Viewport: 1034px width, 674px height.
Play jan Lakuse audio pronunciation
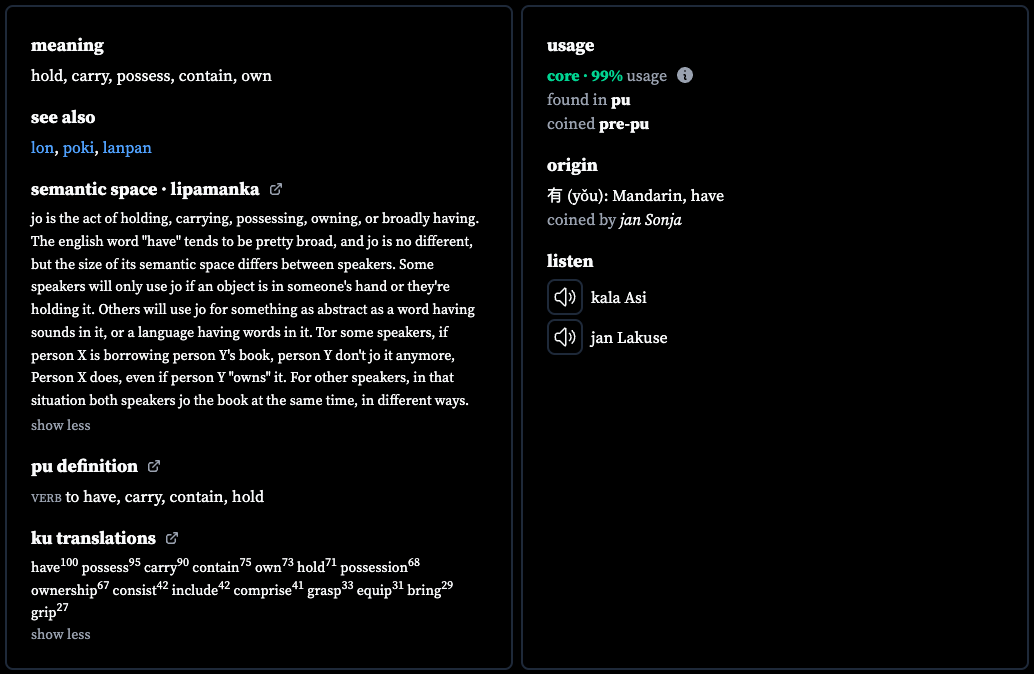click(x=564, y=337)
